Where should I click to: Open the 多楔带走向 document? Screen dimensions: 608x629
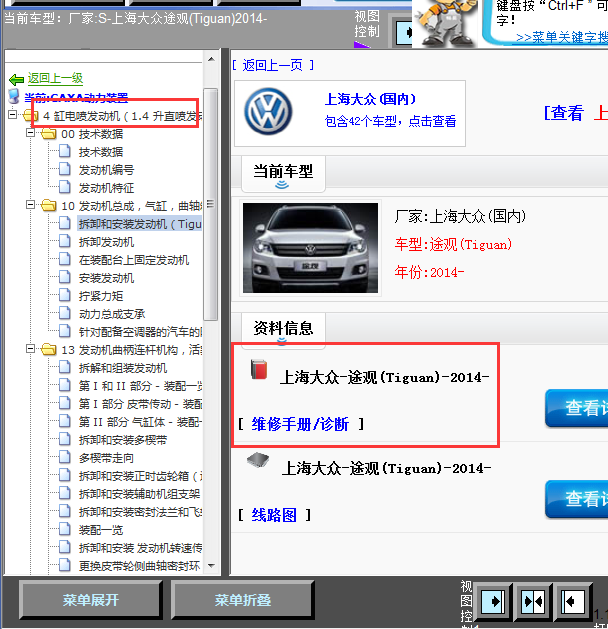pyautogui.click(x=106, y=458)
